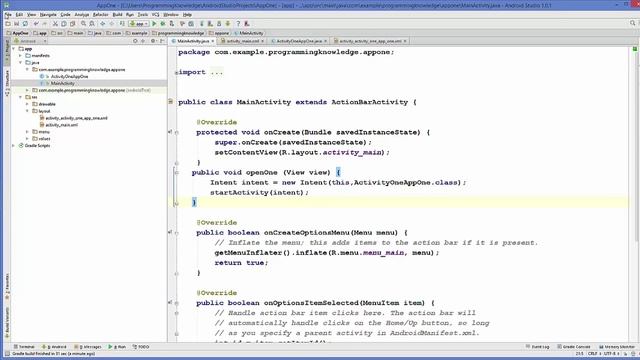Viewport: 640px width, 360px height.
Task: Switch to the activity_main.xml editor tab
Action: 242,41
